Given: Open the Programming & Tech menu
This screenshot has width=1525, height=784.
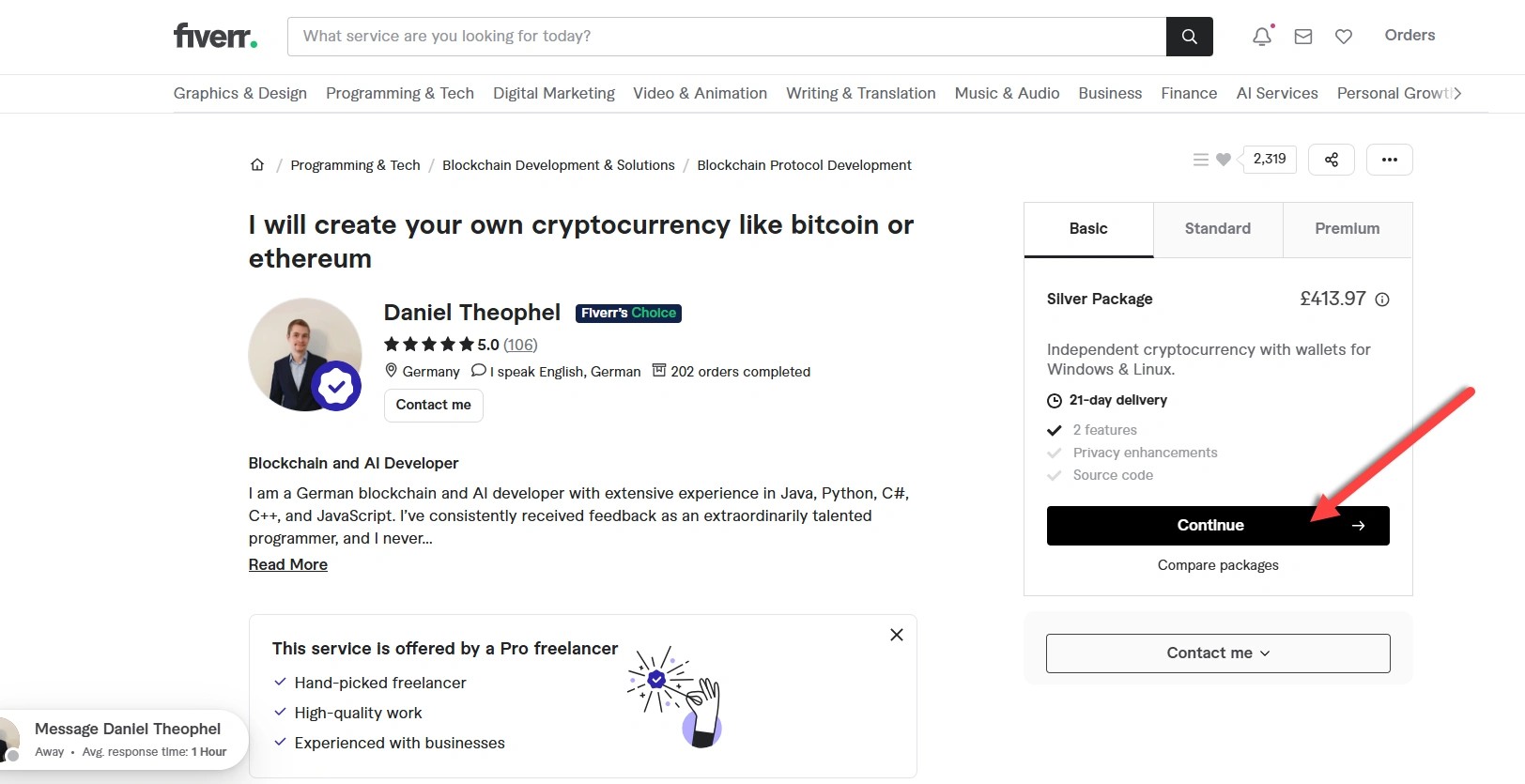Looking at the screenshot, I should click(400, 94).
